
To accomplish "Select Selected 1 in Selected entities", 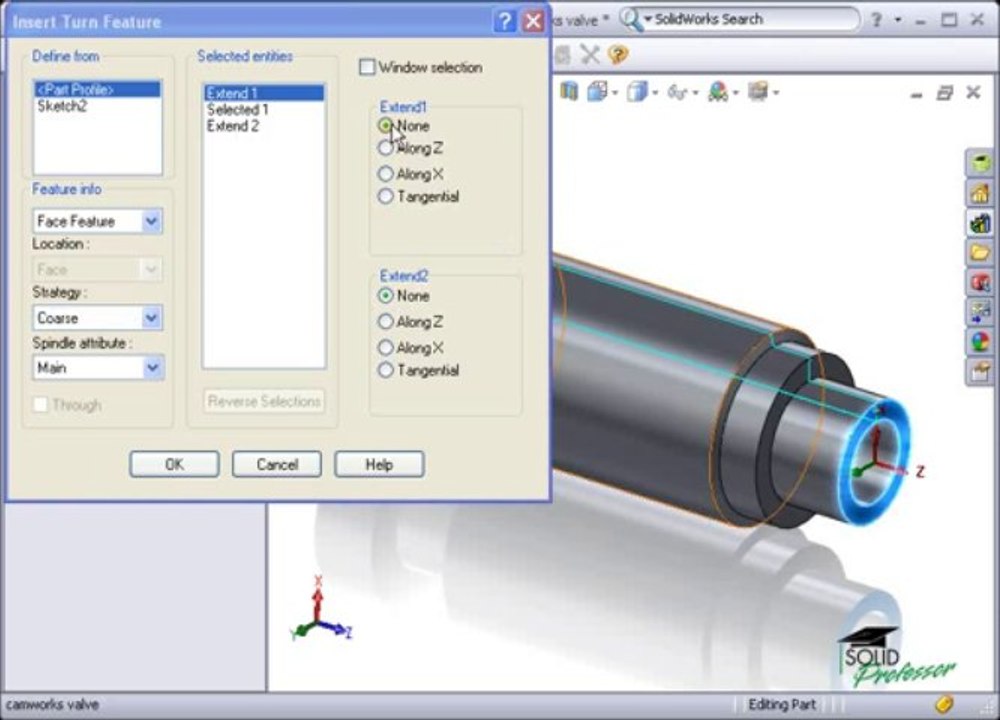I will (263, 110).
